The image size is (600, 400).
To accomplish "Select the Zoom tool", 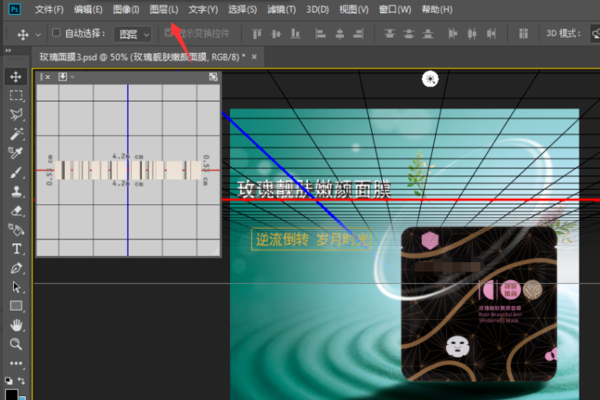I will tap(16, 344).
